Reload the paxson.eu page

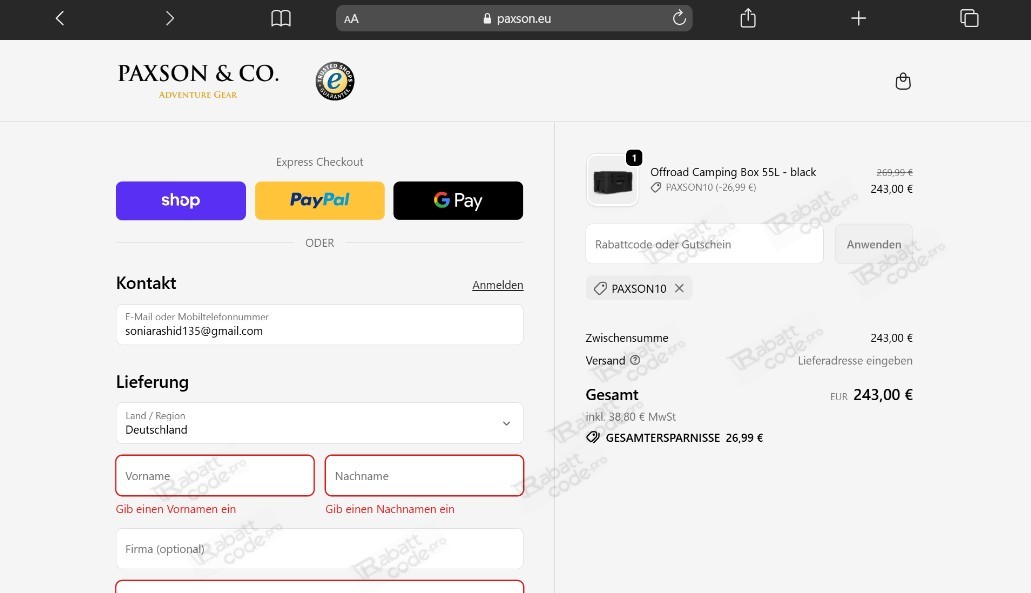pos(679,18)
